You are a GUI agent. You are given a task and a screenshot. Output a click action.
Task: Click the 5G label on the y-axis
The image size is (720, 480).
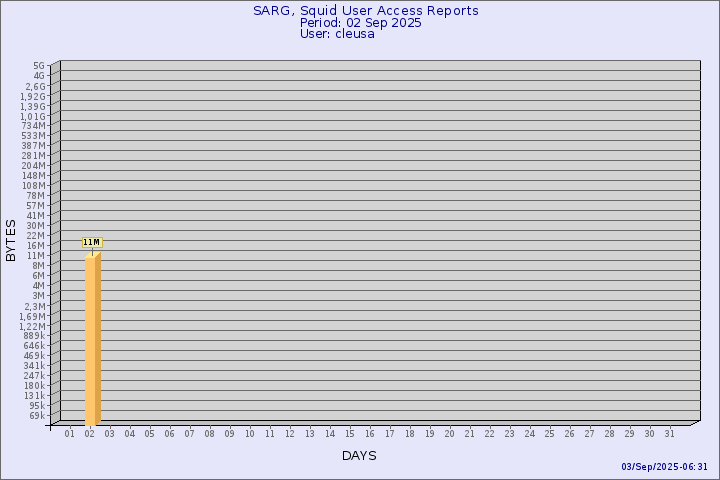pos(38,65)
